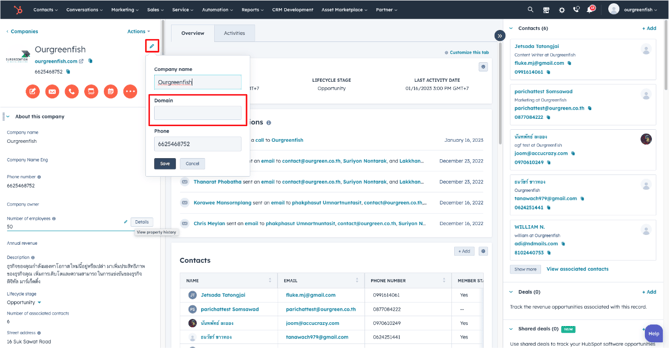Open the Marketing menu

pyautogui.click(x=125, y=10)
